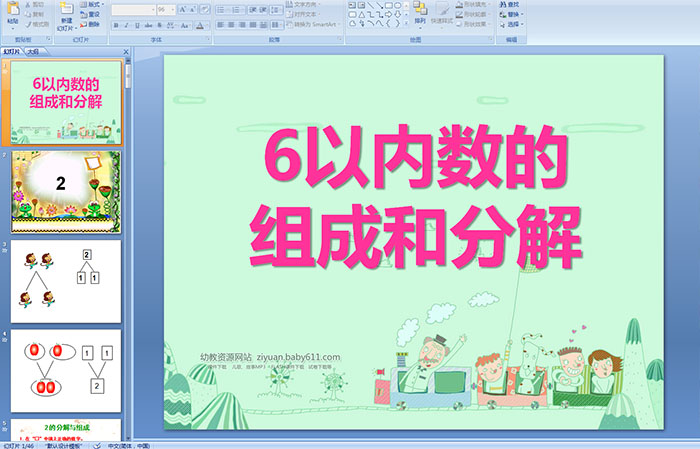Viewport: 700px width, 449px height.
Task: Click Copy (复制) in the clipboard group
Action: 35,14
